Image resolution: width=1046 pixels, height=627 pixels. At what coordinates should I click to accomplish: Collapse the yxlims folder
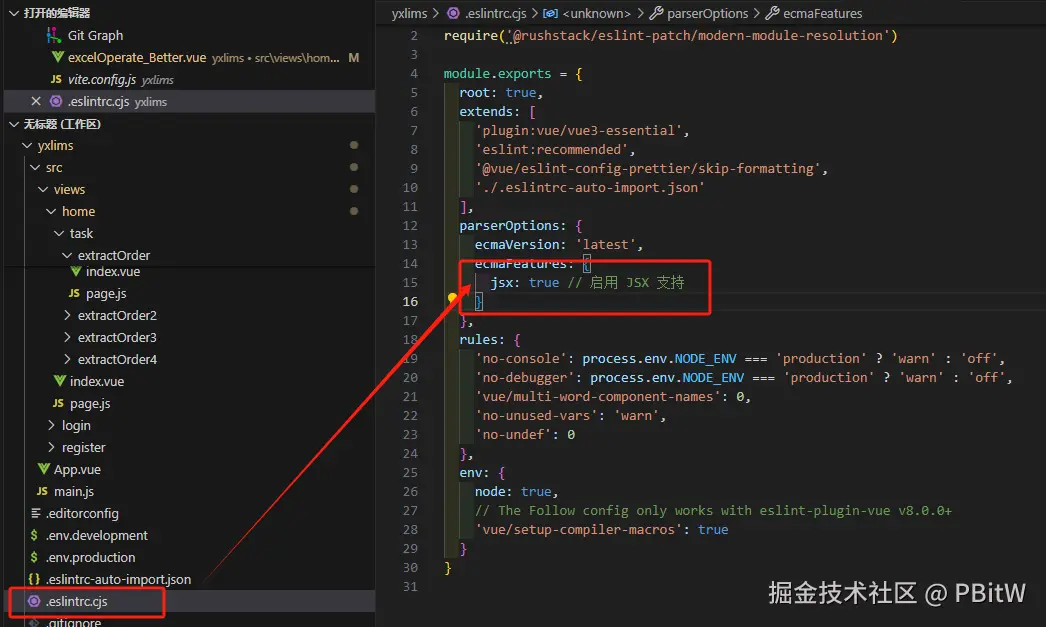pos(27,145)
